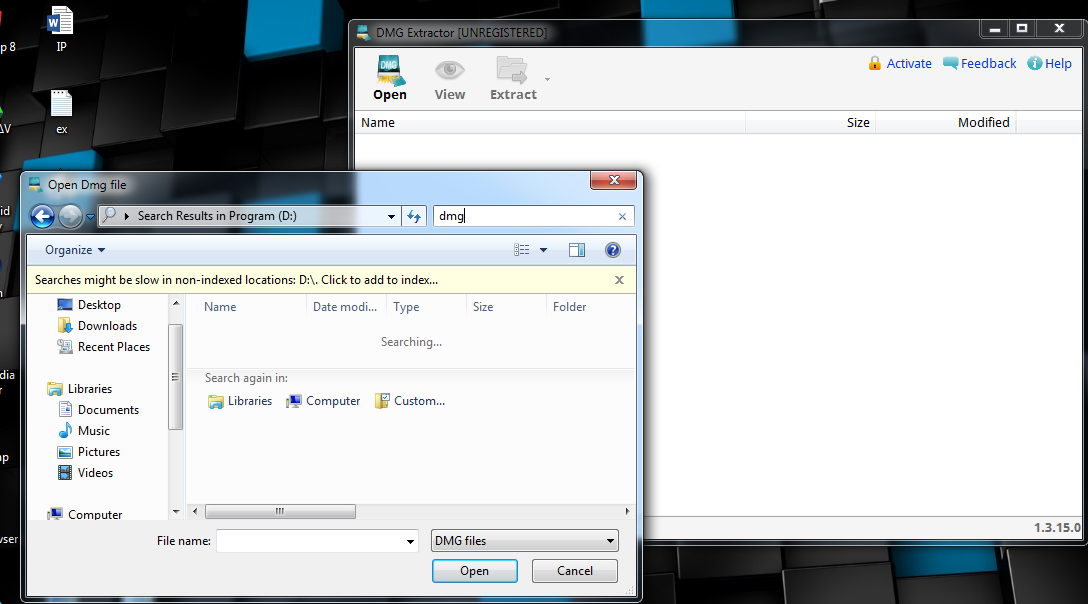
Task: Dismiss the yellow search info bar
Action: pos(620,280)
